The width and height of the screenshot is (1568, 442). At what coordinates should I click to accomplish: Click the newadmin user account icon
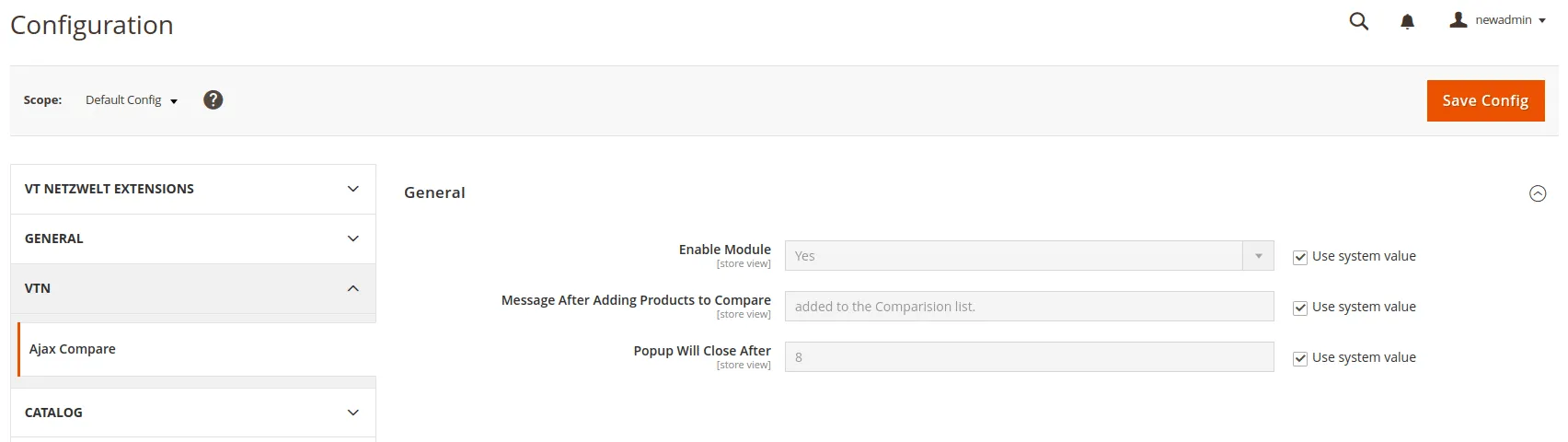coord(1458,20)
